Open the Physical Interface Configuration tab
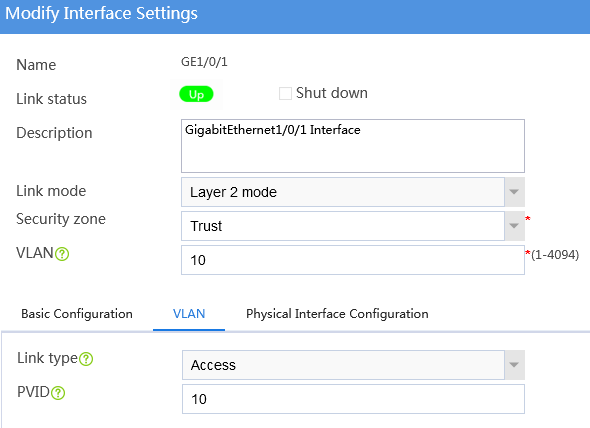This screenshot has height=428, width=590. coord(337,314)
